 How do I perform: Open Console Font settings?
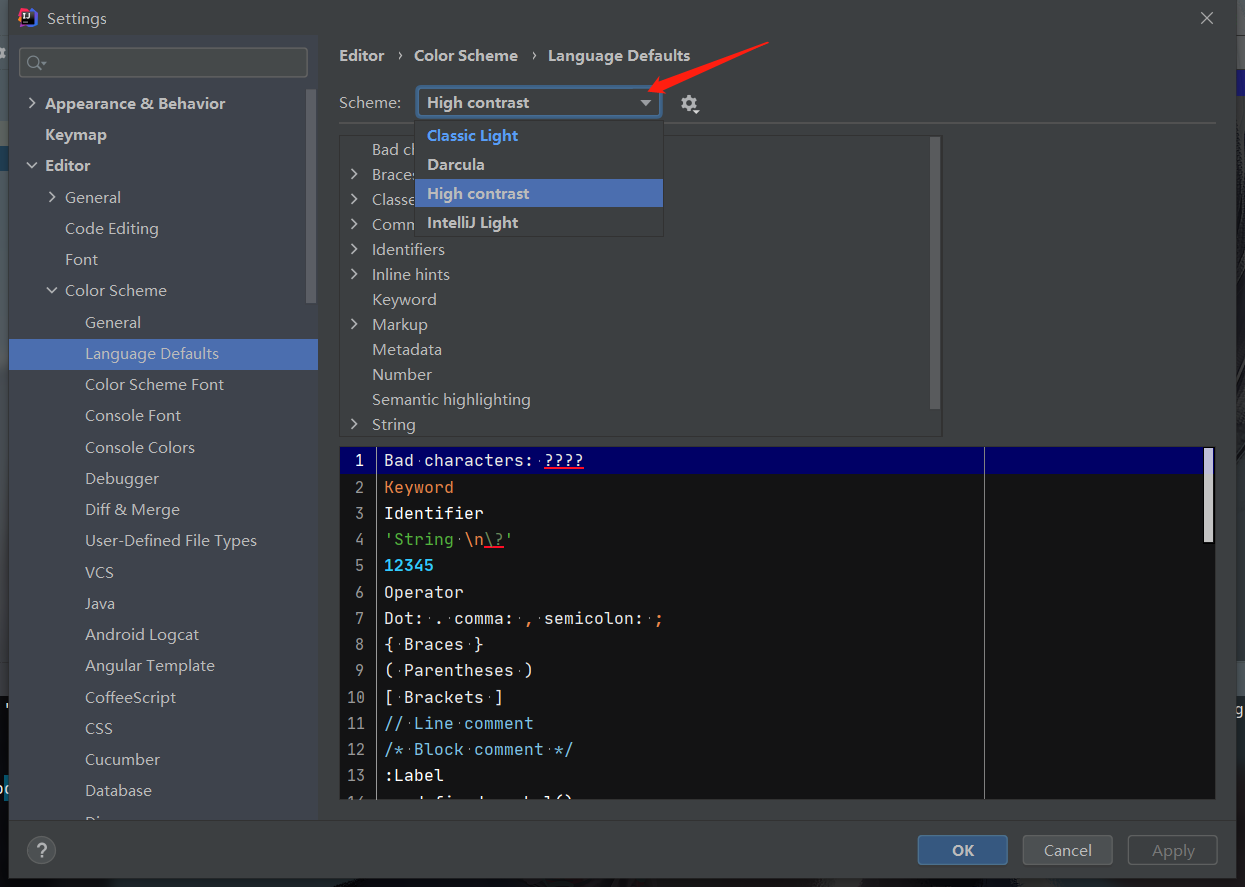133,415
